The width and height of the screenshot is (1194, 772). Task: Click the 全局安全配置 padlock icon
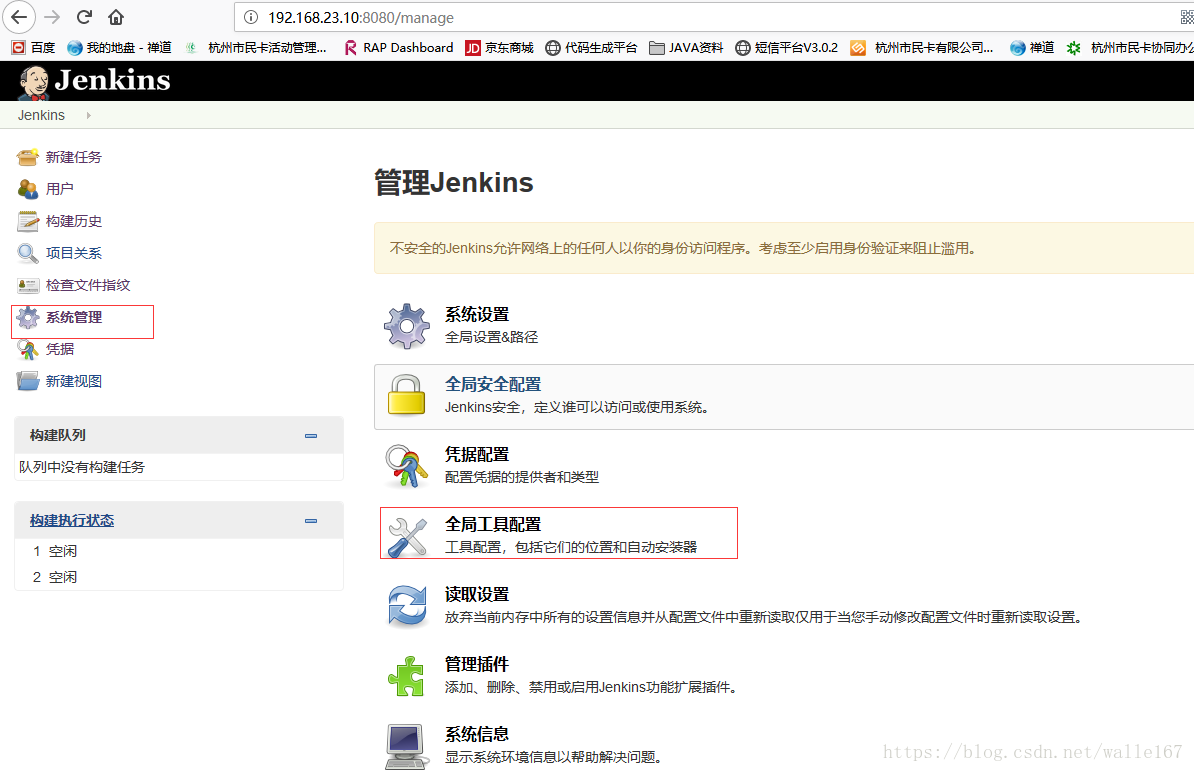click(407, 395)
